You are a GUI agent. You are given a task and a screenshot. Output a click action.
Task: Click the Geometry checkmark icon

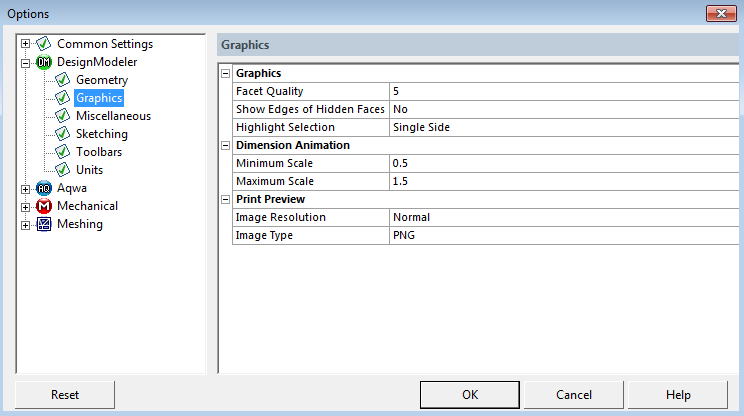tap(62, 80)
